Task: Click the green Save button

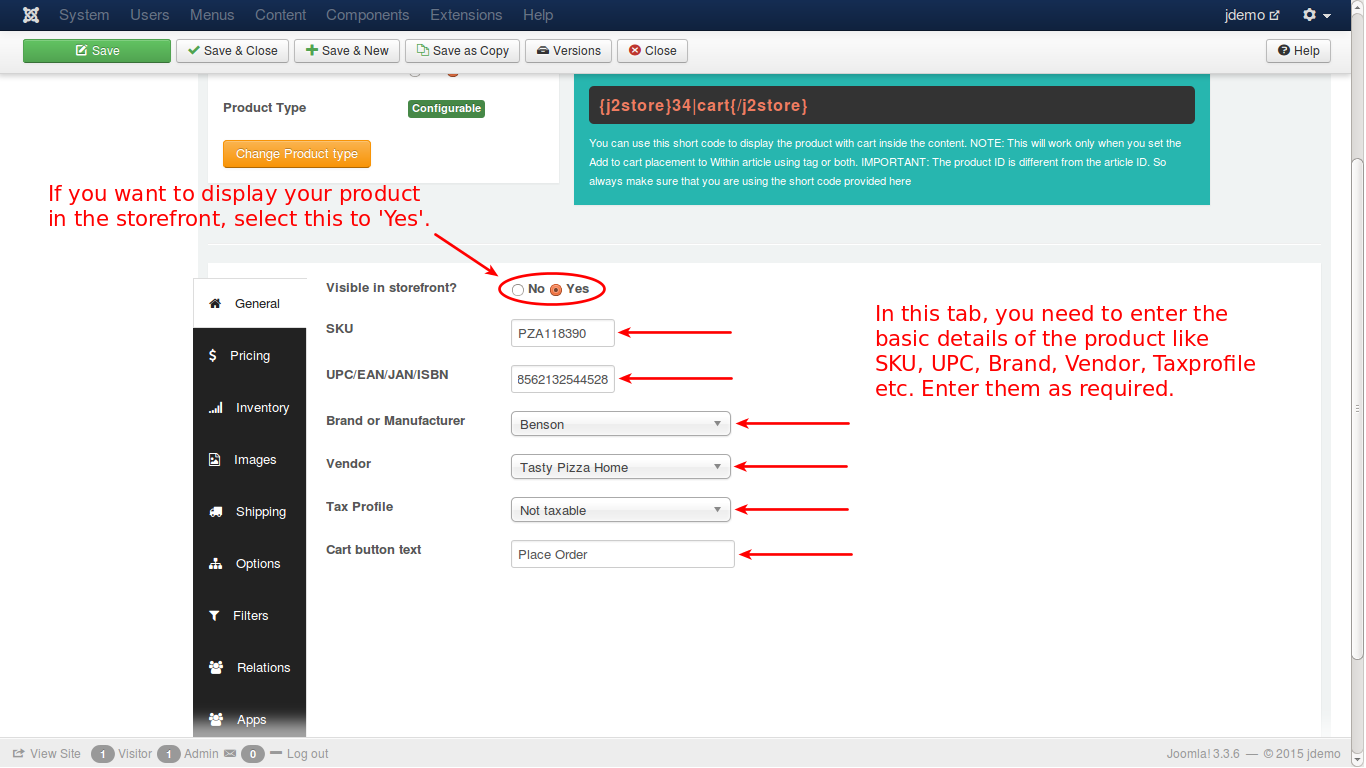Action: pyautogui.click(x=97, y=51)
